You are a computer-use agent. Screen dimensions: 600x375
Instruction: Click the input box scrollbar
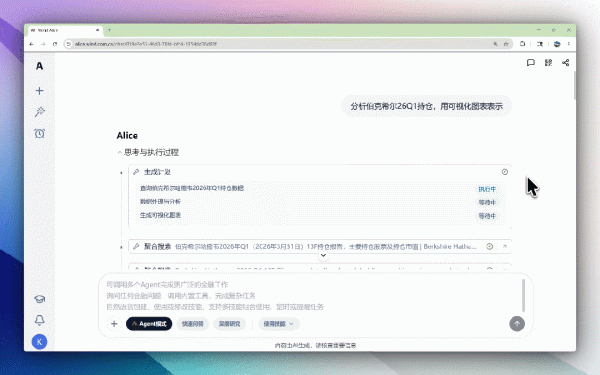click(x=523, y=295)
